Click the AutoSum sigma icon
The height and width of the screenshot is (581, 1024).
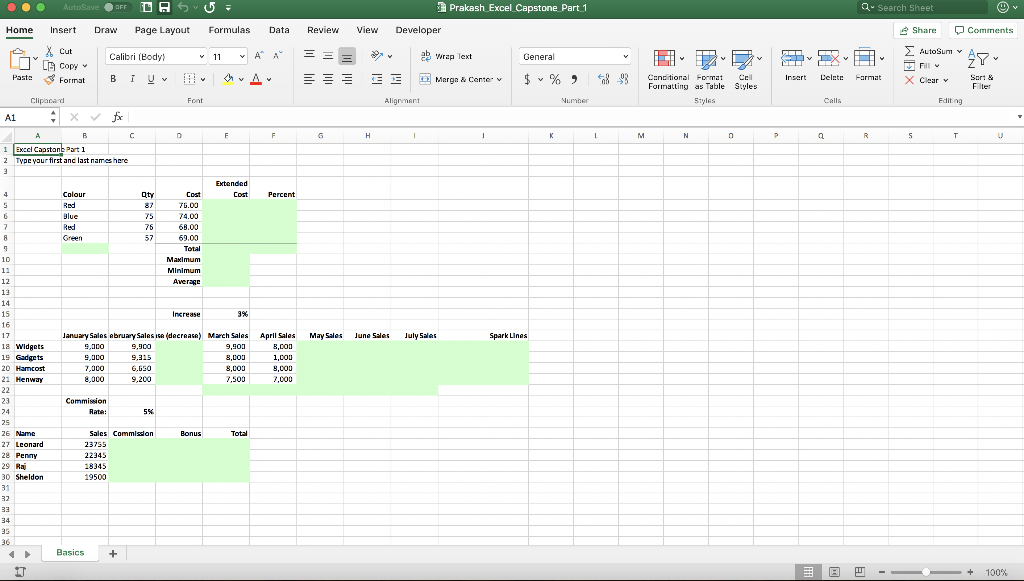coord(909,51)
